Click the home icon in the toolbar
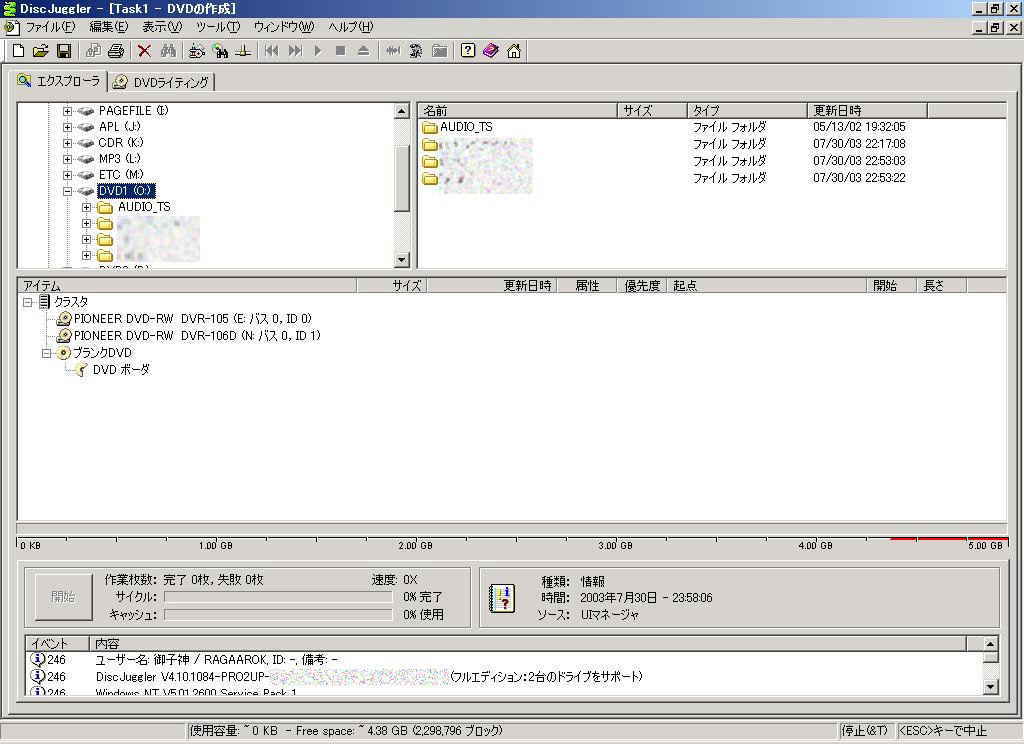 (x=514, y=51)
